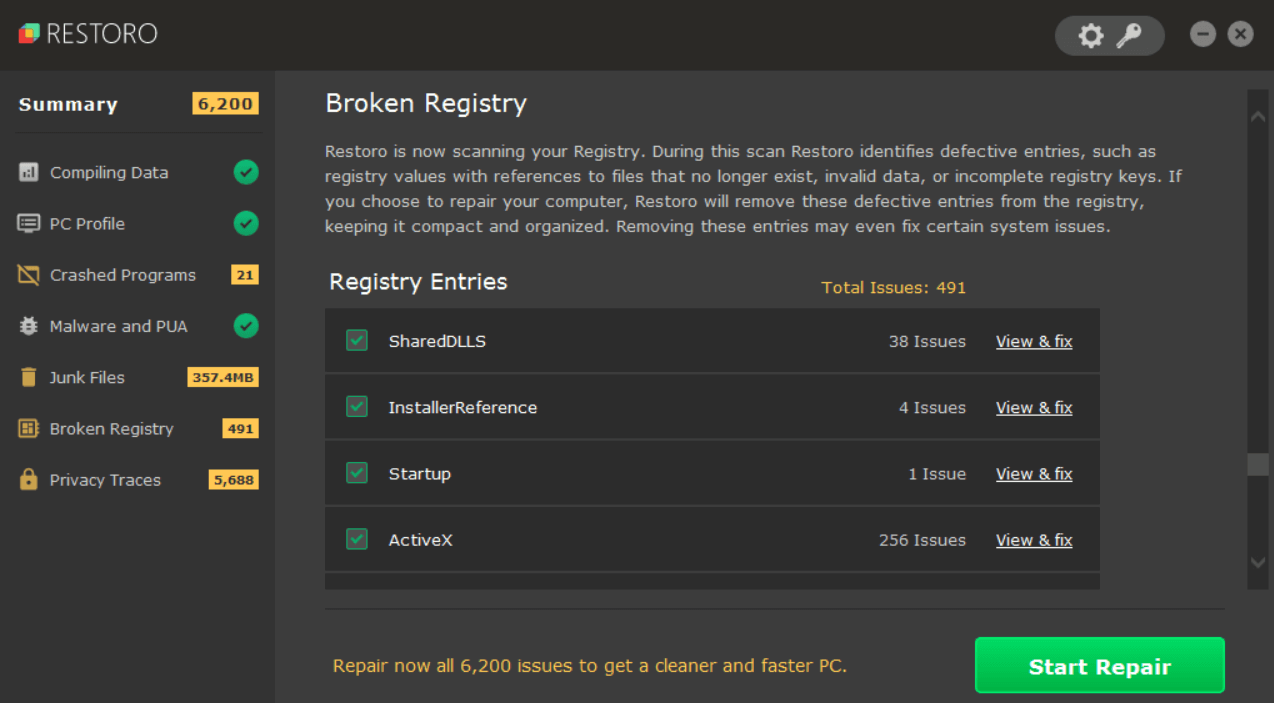Toggle the InstallerReference checkbox

click(x=357, y=406)
